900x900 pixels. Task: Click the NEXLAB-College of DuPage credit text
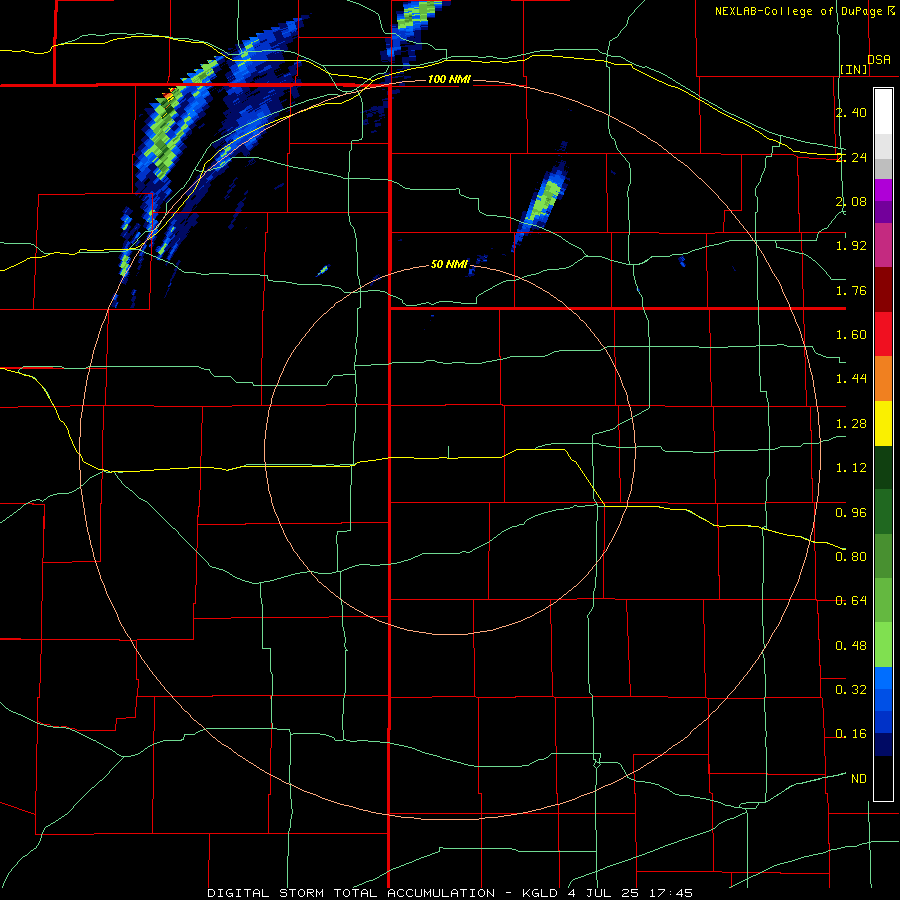(798, 11)
